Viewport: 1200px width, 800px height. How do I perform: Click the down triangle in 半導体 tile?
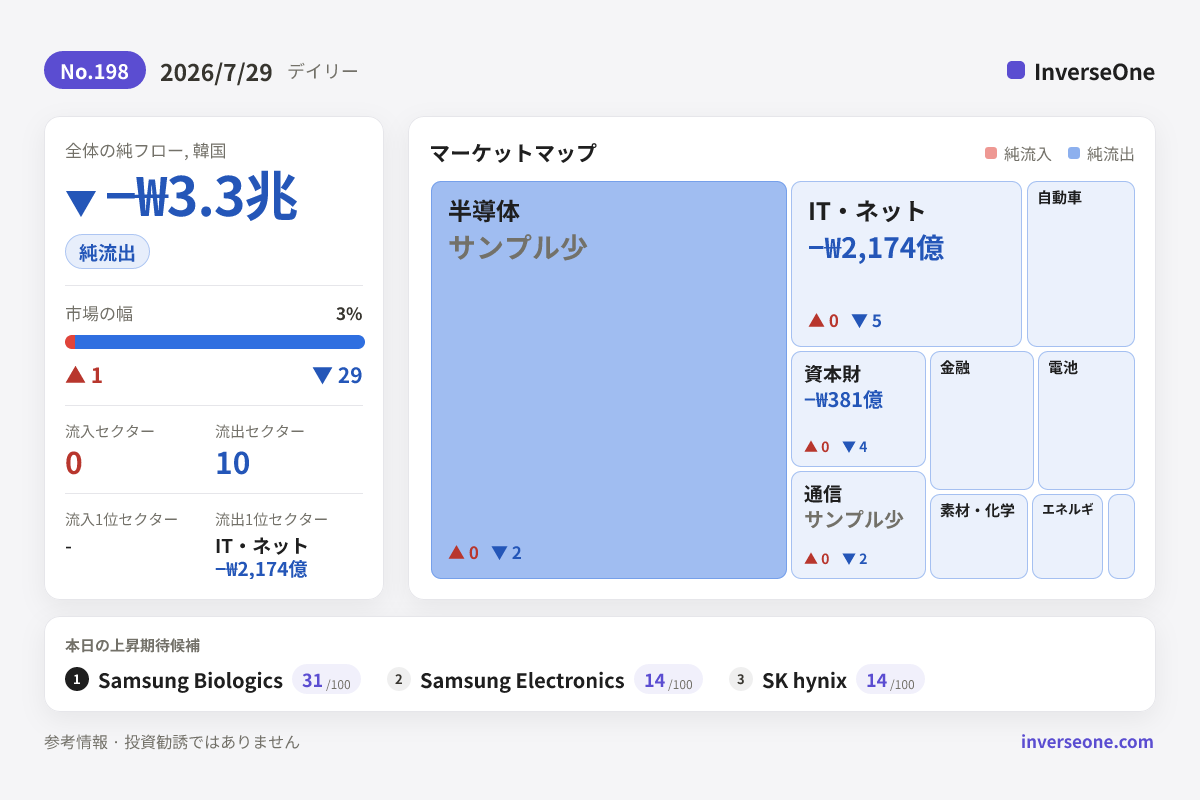click(x=500, y=552)
